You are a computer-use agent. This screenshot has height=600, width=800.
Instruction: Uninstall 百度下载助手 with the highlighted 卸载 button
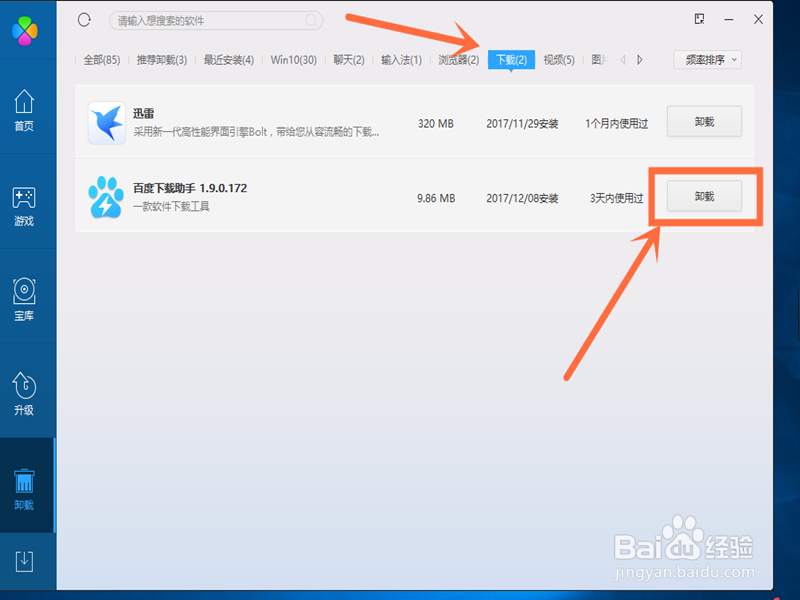pos(703,197)
